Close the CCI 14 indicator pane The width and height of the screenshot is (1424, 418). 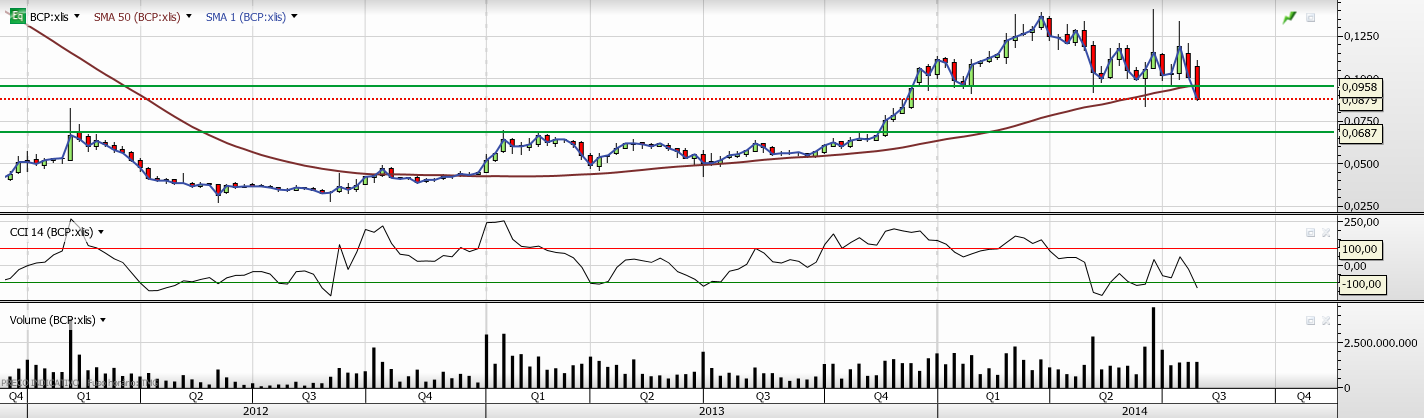1326,232
